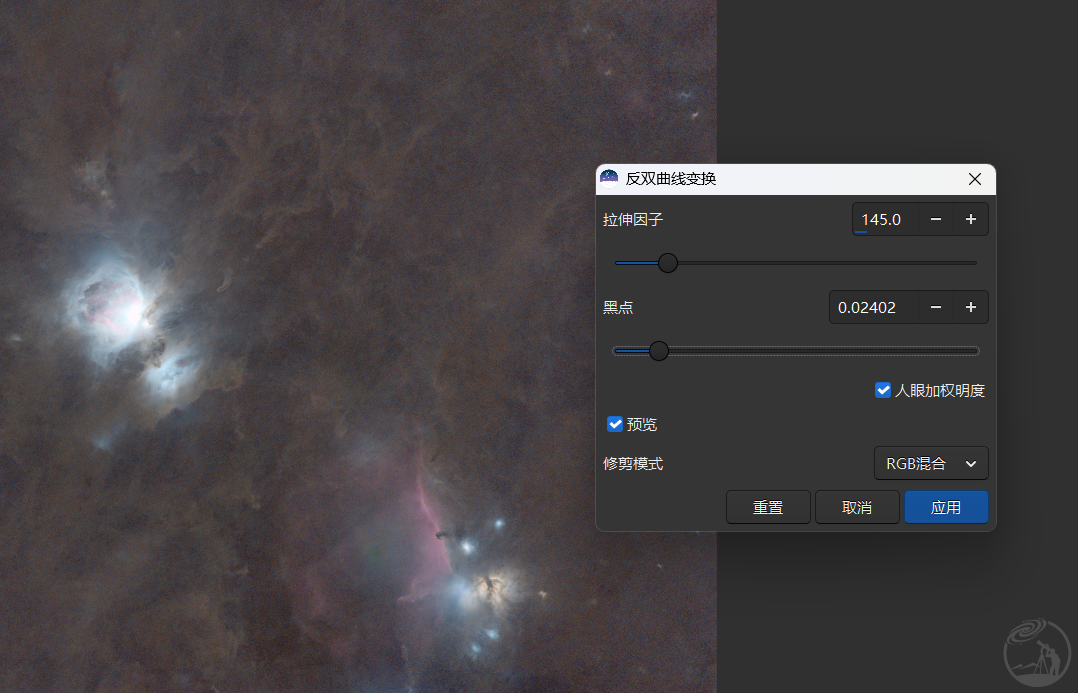Image resolution: width=1078 pixels, height=693 pixels.
Task: Click the app icon in dialog title bar
Action: [608, 179]
